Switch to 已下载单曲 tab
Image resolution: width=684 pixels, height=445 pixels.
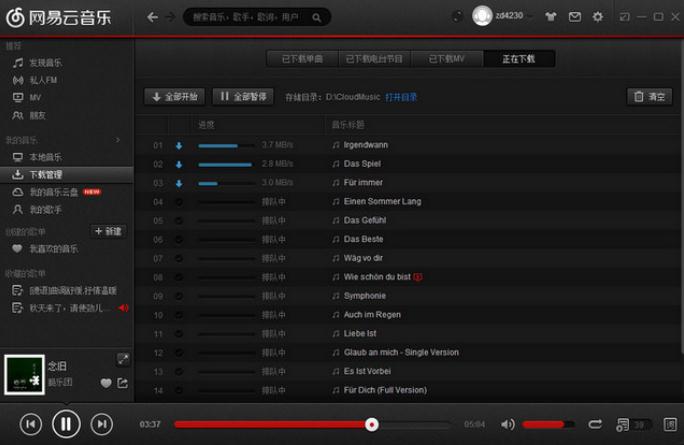pos(302,59)
